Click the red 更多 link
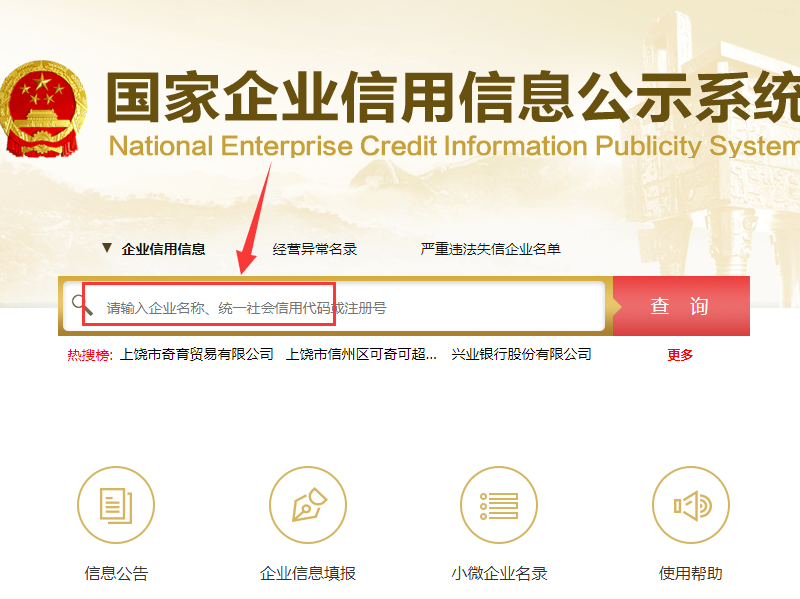800x599 pixels. tap(680, 355)
